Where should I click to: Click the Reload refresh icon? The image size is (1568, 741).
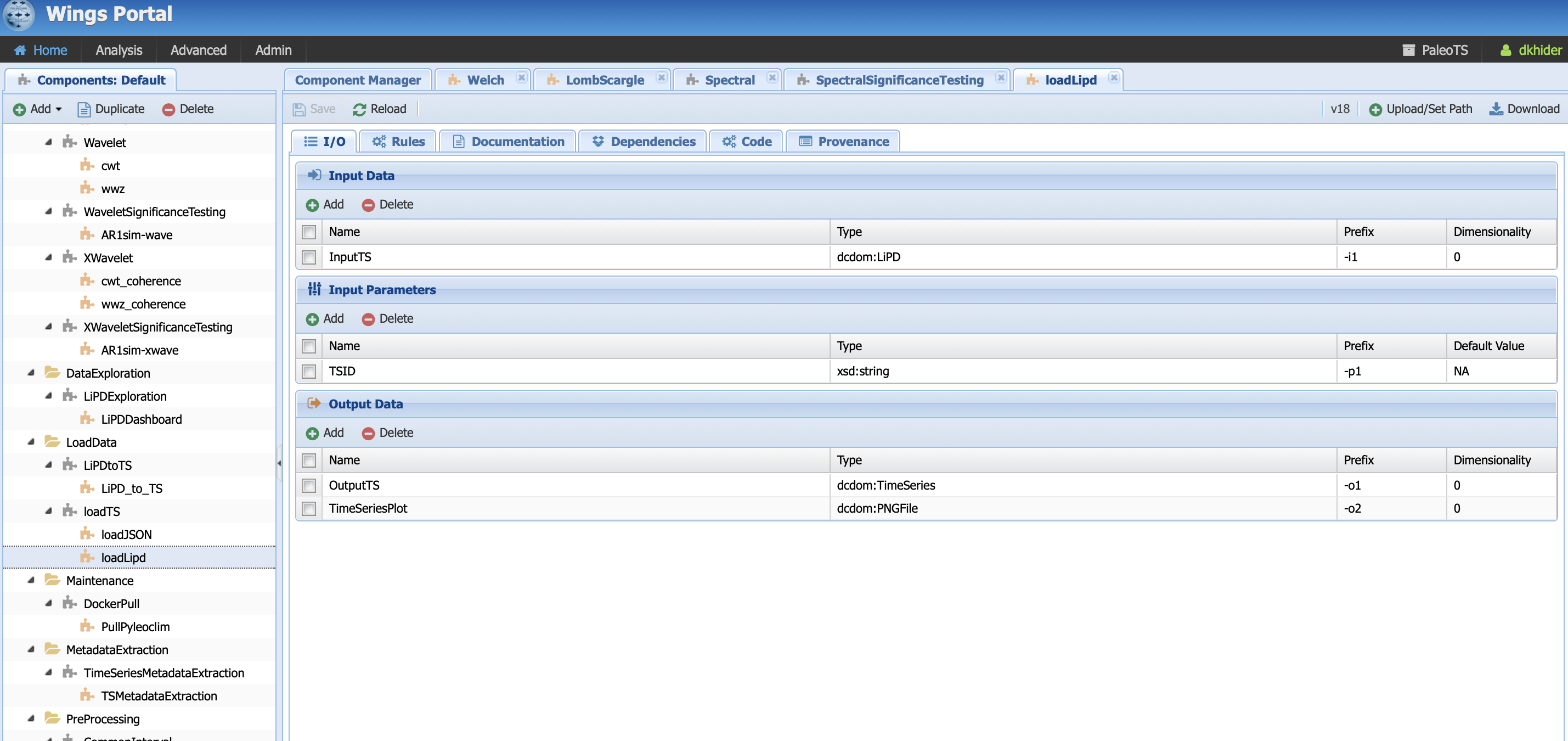359,109
